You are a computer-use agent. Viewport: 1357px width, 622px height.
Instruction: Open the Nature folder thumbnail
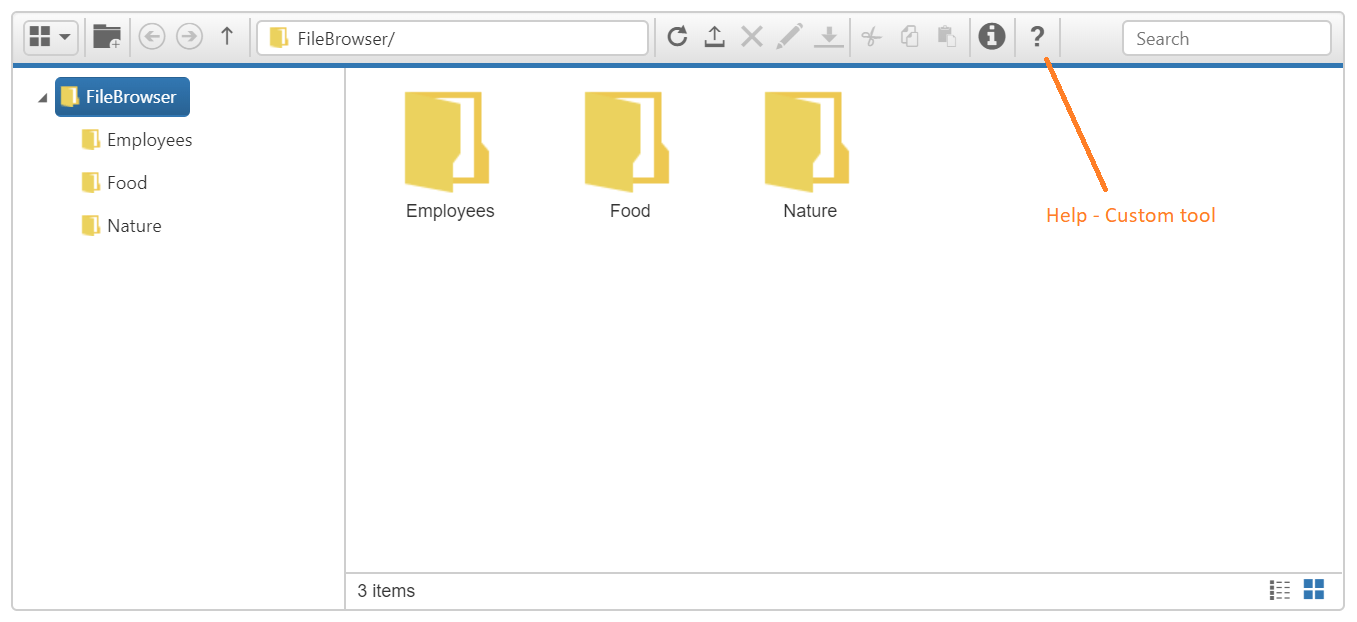pos(808,145)
